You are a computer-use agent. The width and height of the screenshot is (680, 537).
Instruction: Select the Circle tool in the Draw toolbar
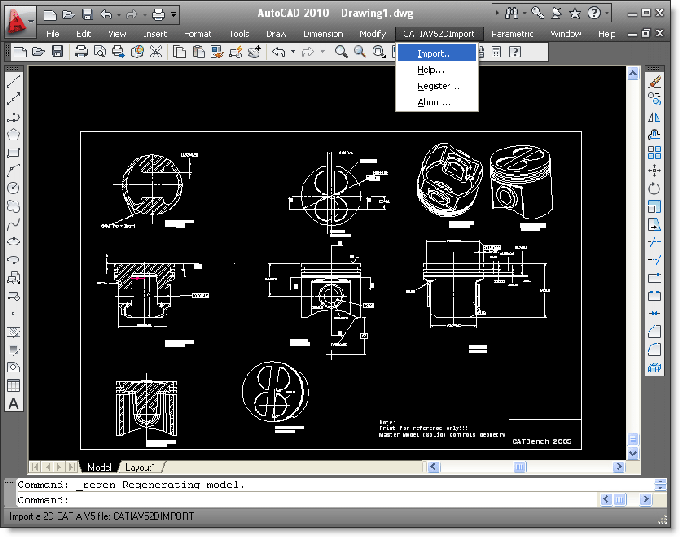13,188
